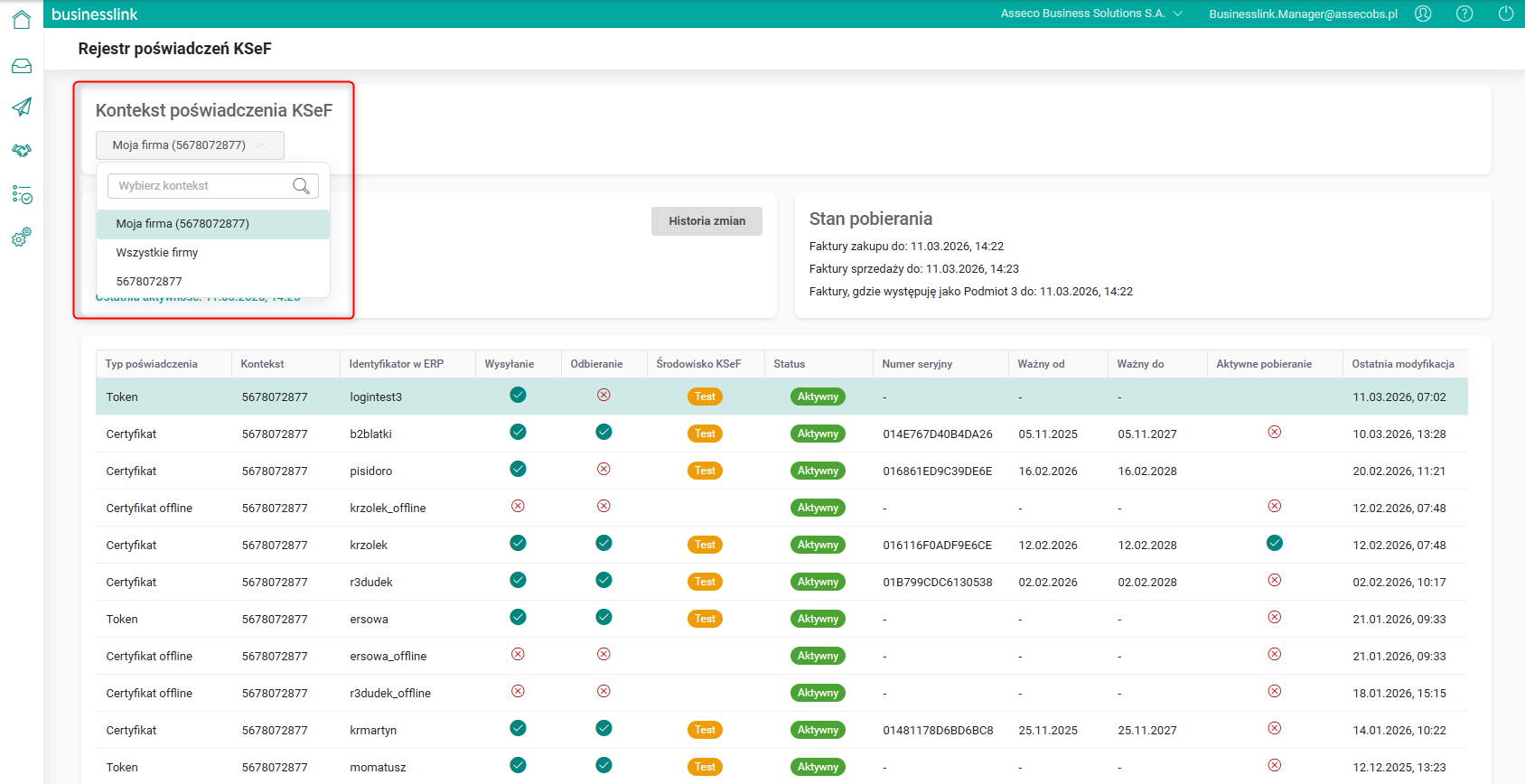Click the task list checklist icon
Image resolution: width=1525 pixels, height=784 pixels.
(x=22, y=194)
